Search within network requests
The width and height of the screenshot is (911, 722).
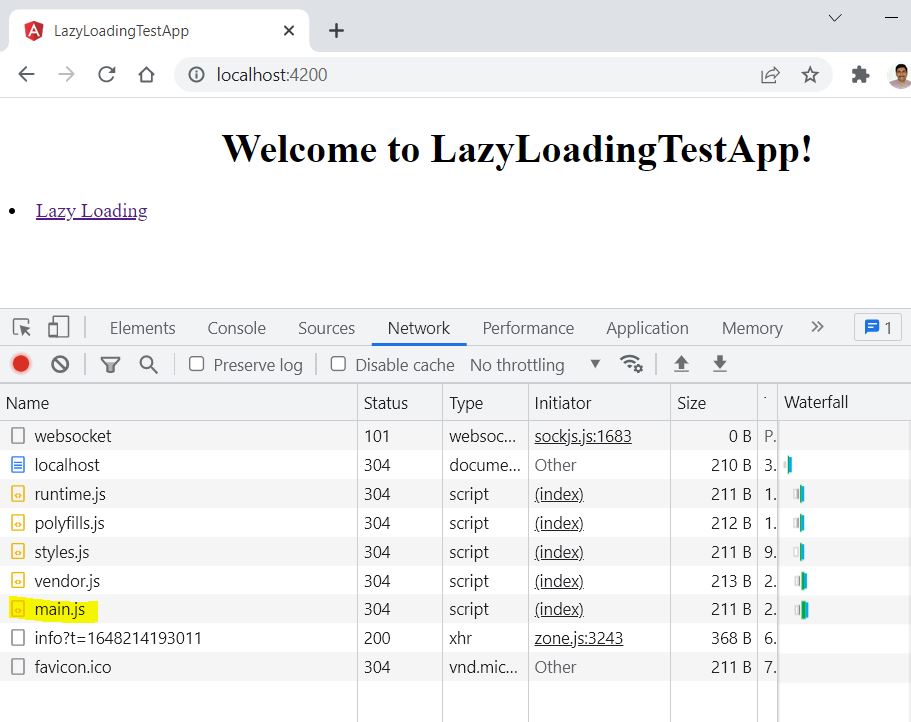pos(148,364)
